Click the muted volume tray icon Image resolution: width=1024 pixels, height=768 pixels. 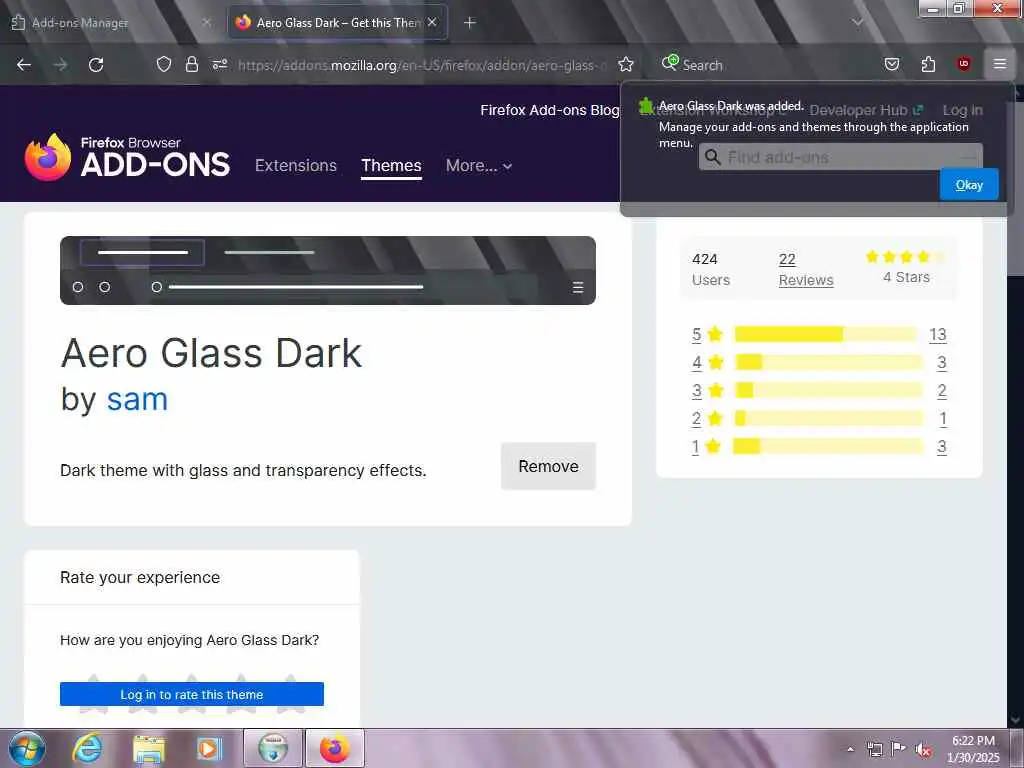[923, 749]
